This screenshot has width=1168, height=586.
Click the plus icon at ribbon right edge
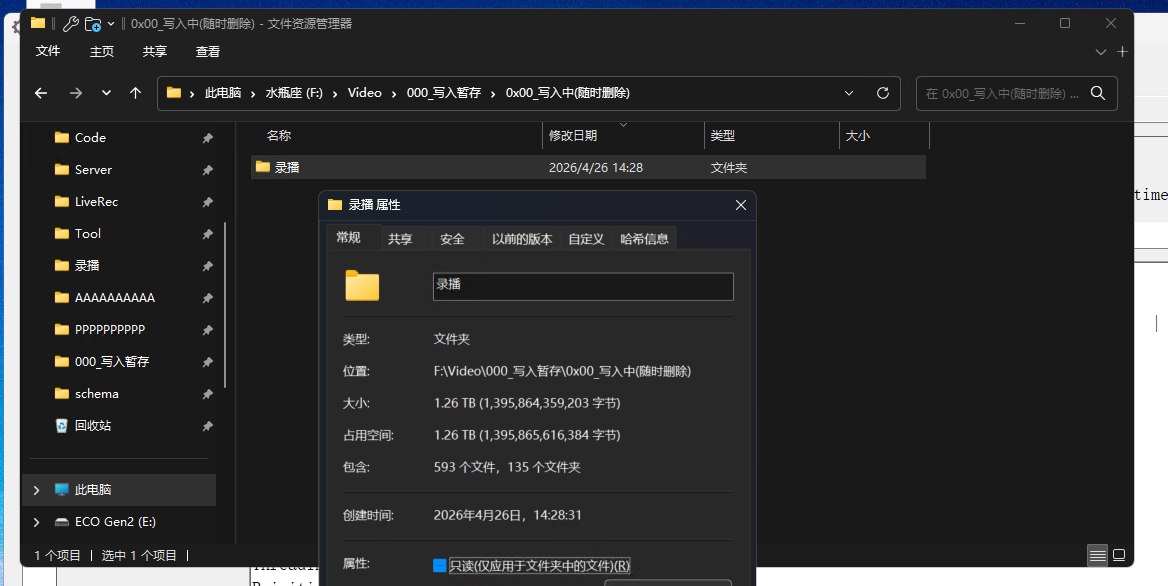click(x=1123, y=52)
